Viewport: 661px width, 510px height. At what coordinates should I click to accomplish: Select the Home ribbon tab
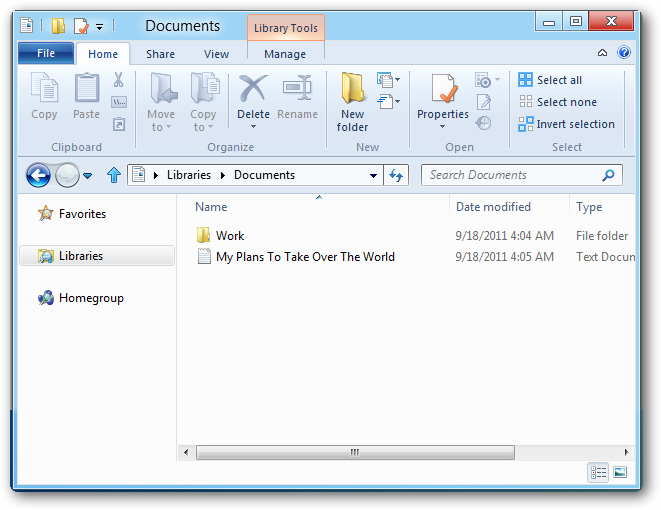[103, 54]
